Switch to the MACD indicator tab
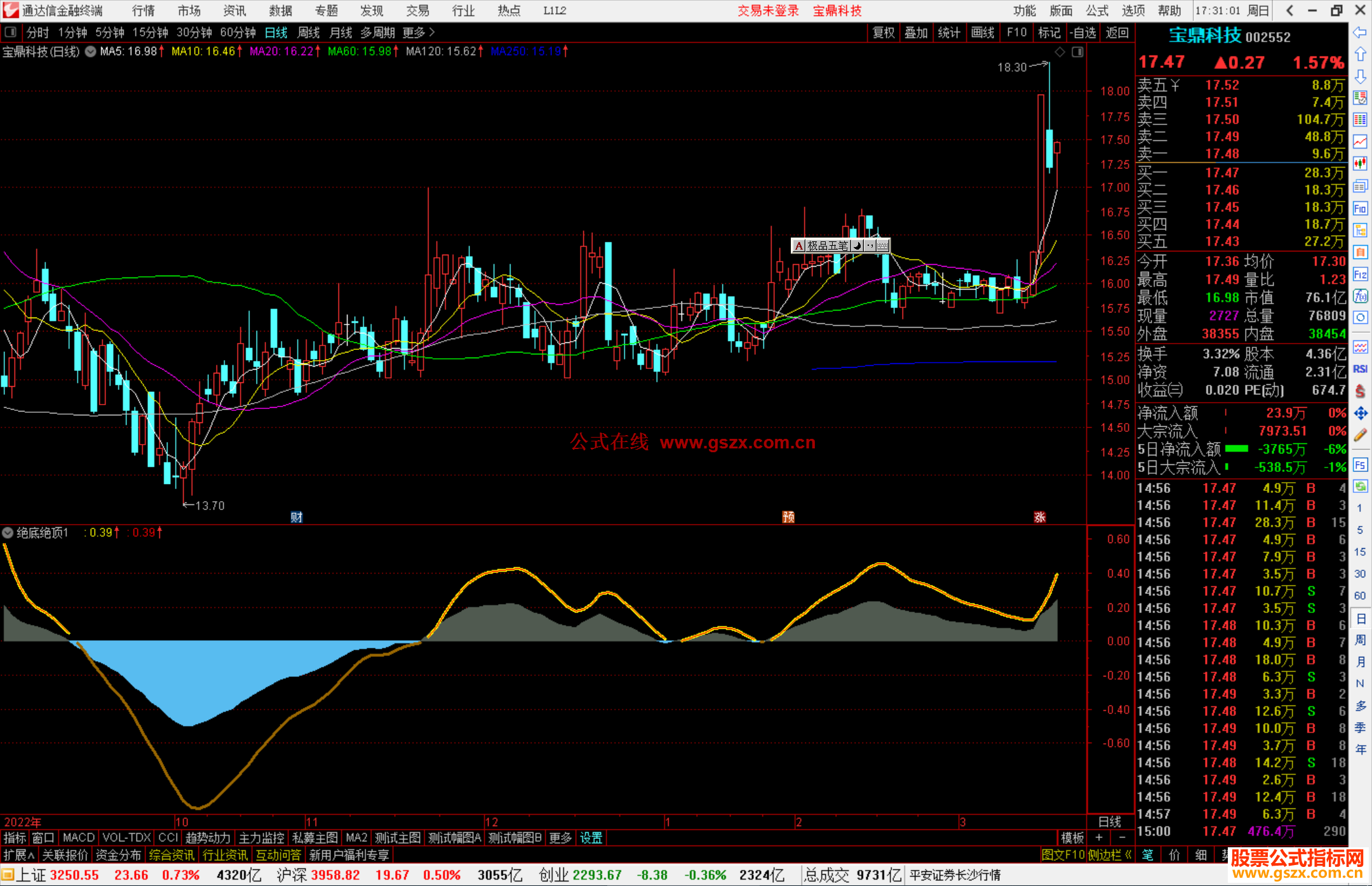The width and height of the screenshot is (1372, 886). [79, 838]
